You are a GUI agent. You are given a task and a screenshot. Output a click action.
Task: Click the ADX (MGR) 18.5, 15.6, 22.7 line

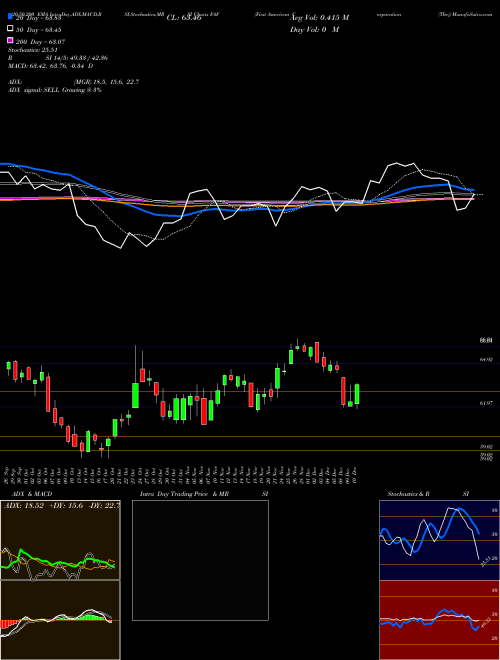pyautogui.click(x=74, y=82)
